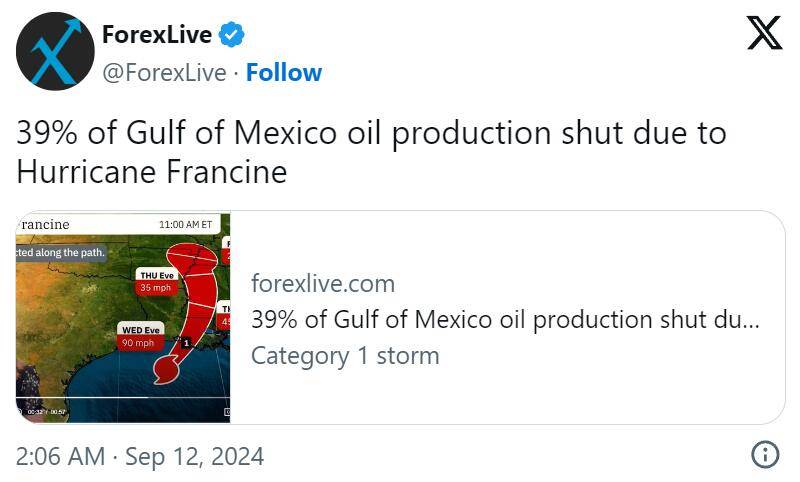
Task: Click the tweet text about Gulf of Mexico
Action: point(371,152)
